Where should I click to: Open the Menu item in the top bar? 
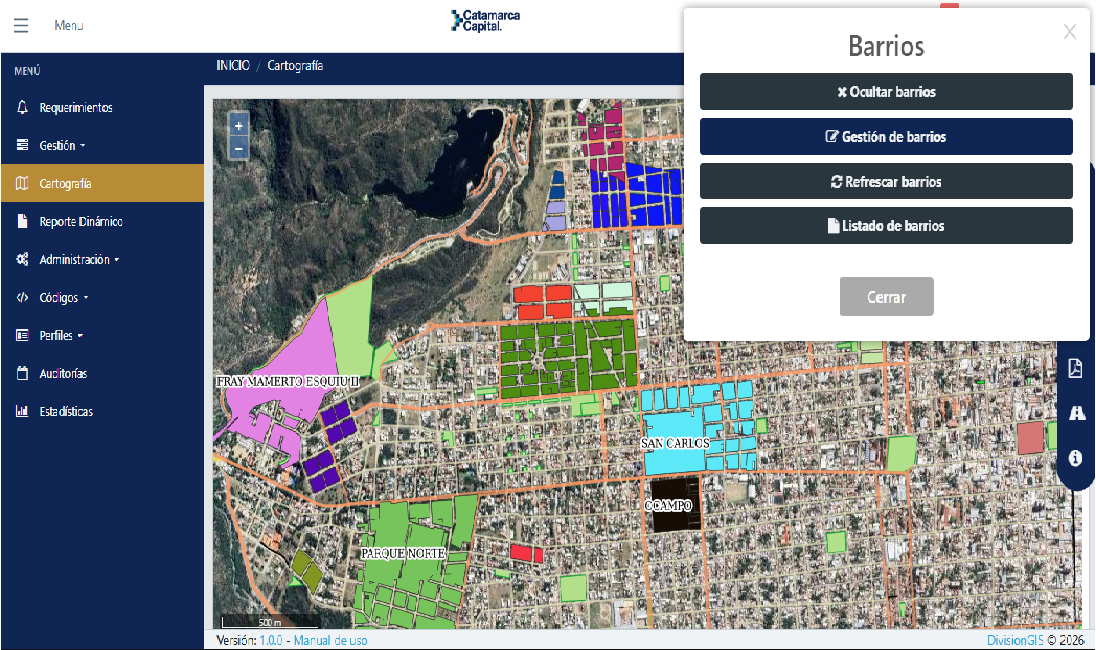tap(67, 25)
